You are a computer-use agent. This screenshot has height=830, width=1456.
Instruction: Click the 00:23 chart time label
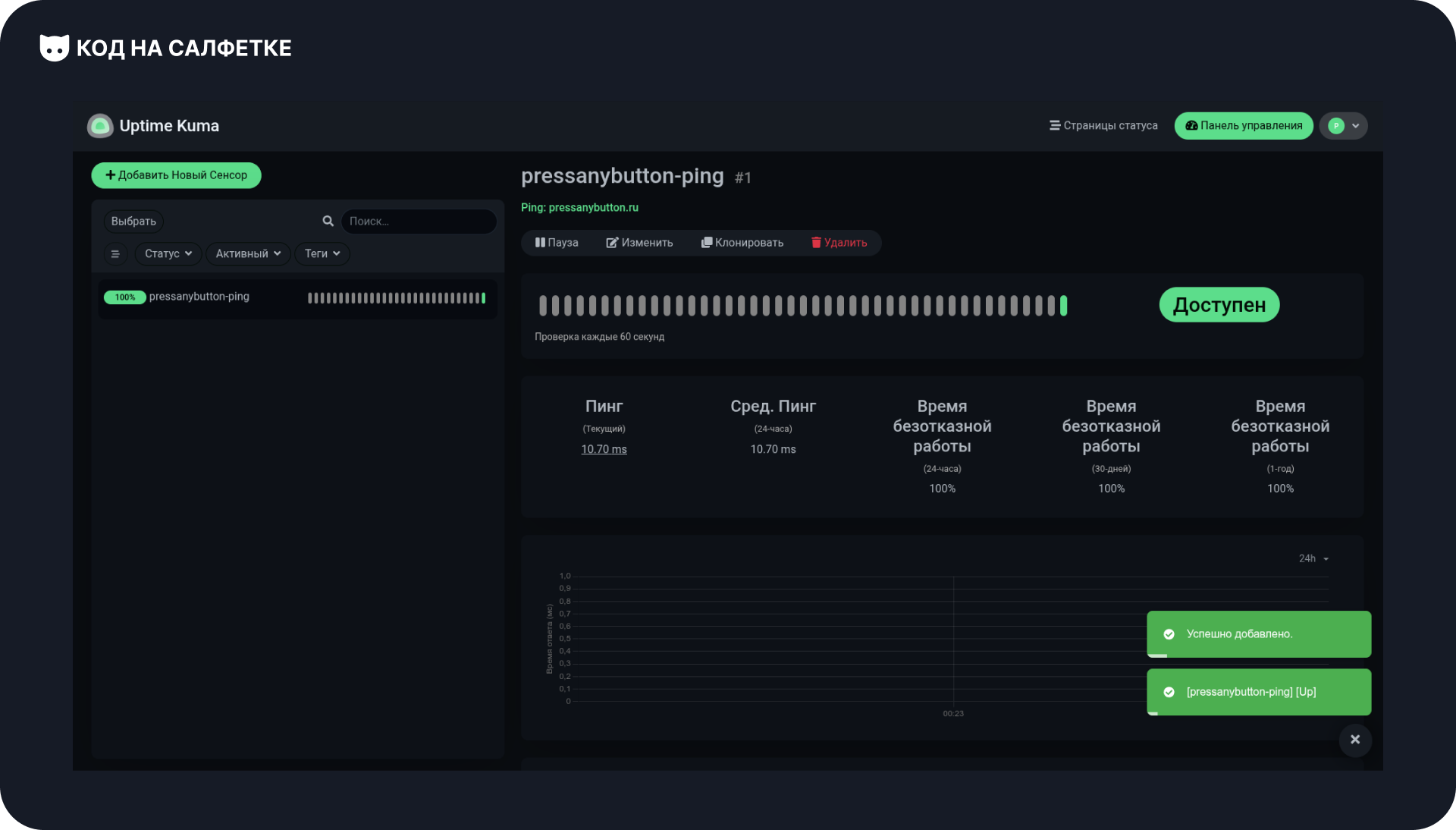(953, 714)
